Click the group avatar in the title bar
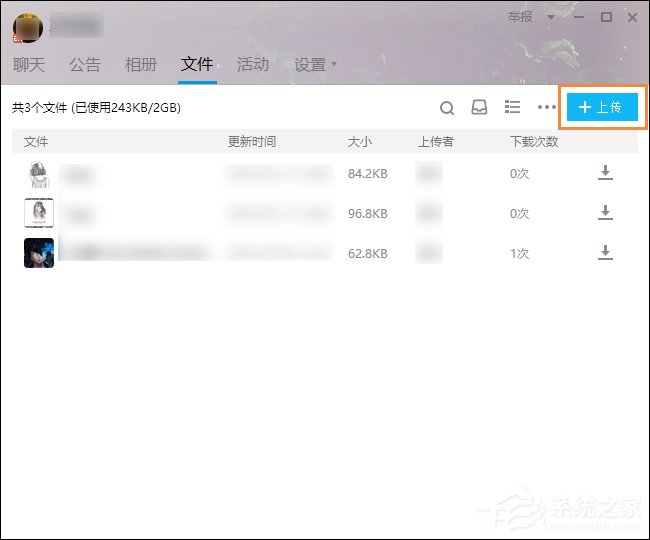The height and width of the screenshot is (540, 650). [27, 27]
